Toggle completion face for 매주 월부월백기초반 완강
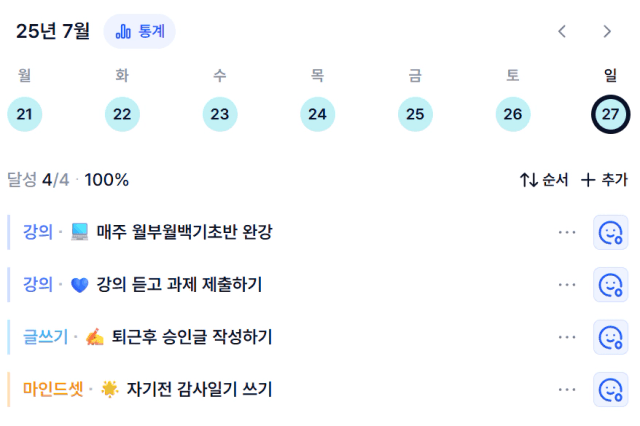 [610, 233]
